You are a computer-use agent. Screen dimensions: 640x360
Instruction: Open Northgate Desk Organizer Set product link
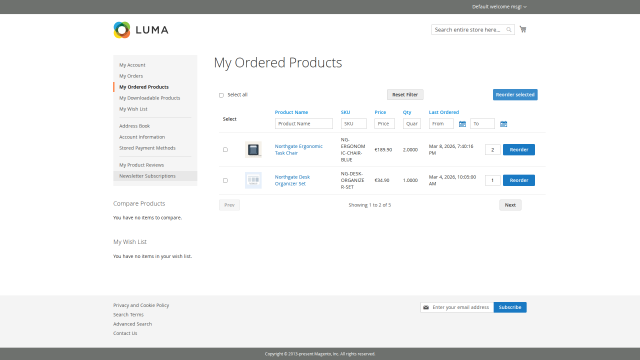click(x=292, y=180)
